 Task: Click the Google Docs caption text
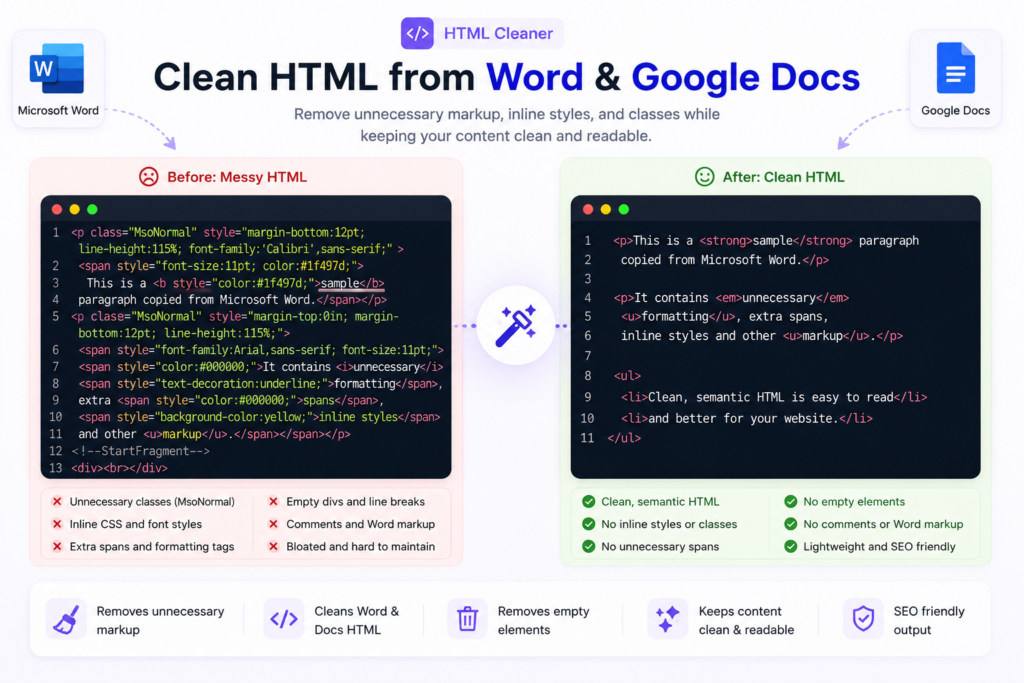coord(955,110)
